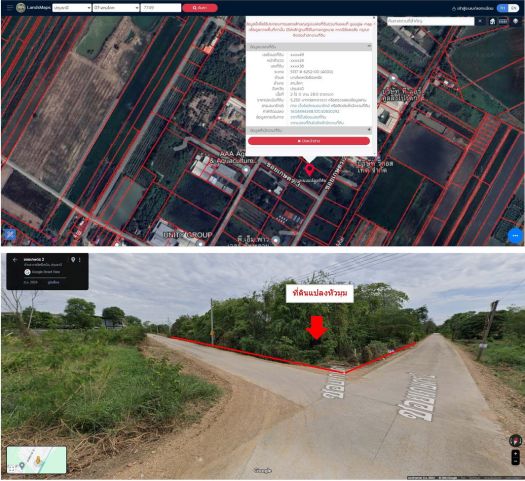Open the blue three-dots floating button
The height and width of the screenshot is (481, 525).
515,236
